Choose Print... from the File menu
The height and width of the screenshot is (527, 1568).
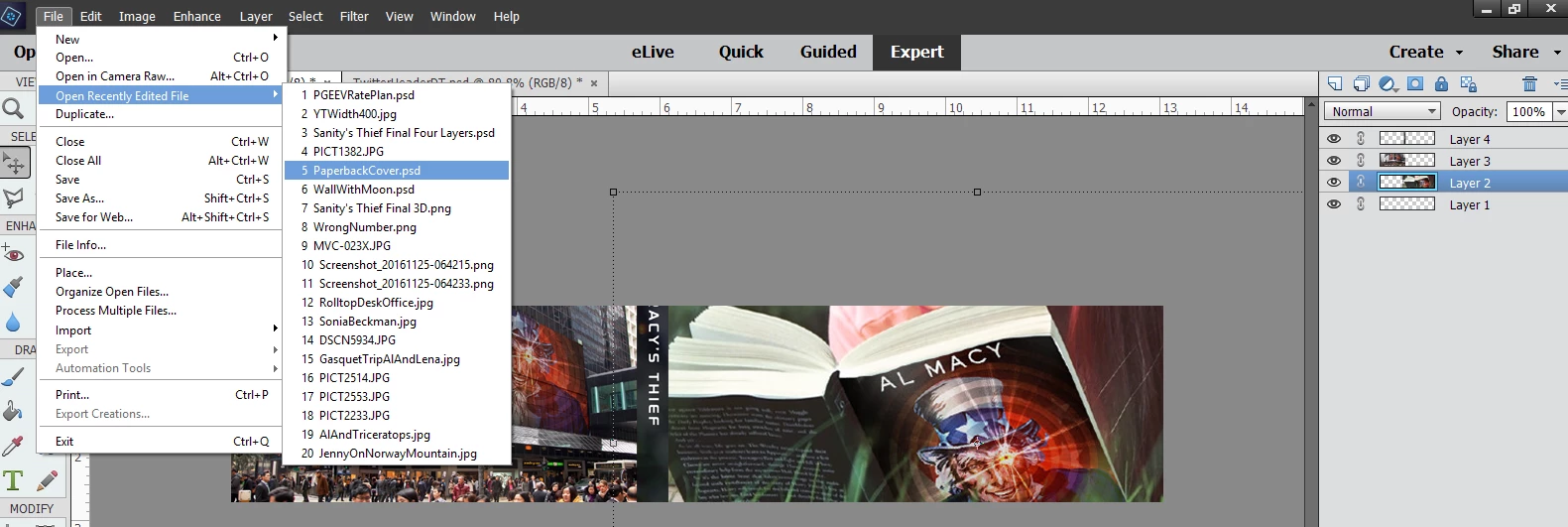click(163, 395)
